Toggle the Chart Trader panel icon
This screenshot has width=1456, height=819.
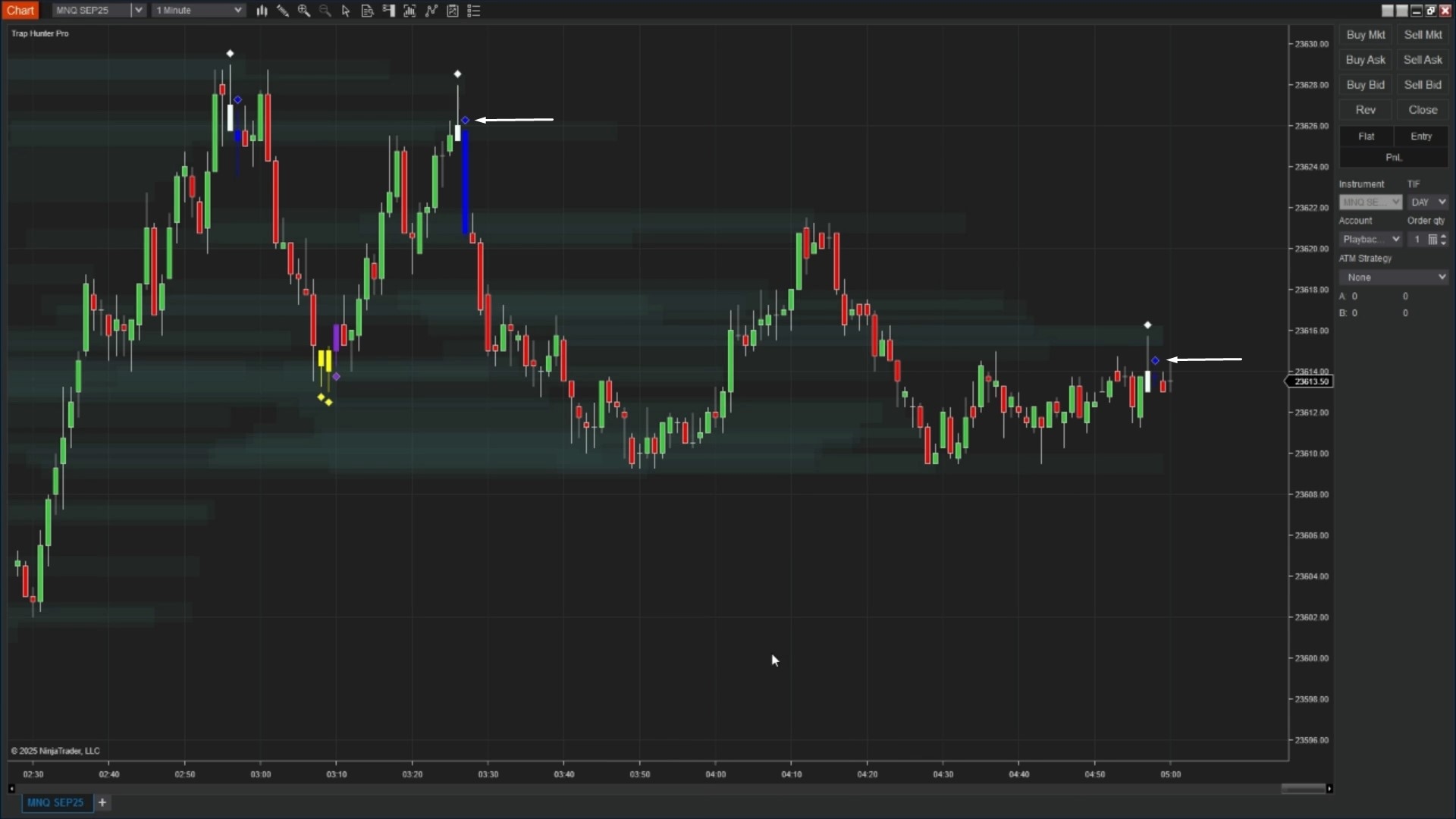pyautogui.click(x=388, y=11)
